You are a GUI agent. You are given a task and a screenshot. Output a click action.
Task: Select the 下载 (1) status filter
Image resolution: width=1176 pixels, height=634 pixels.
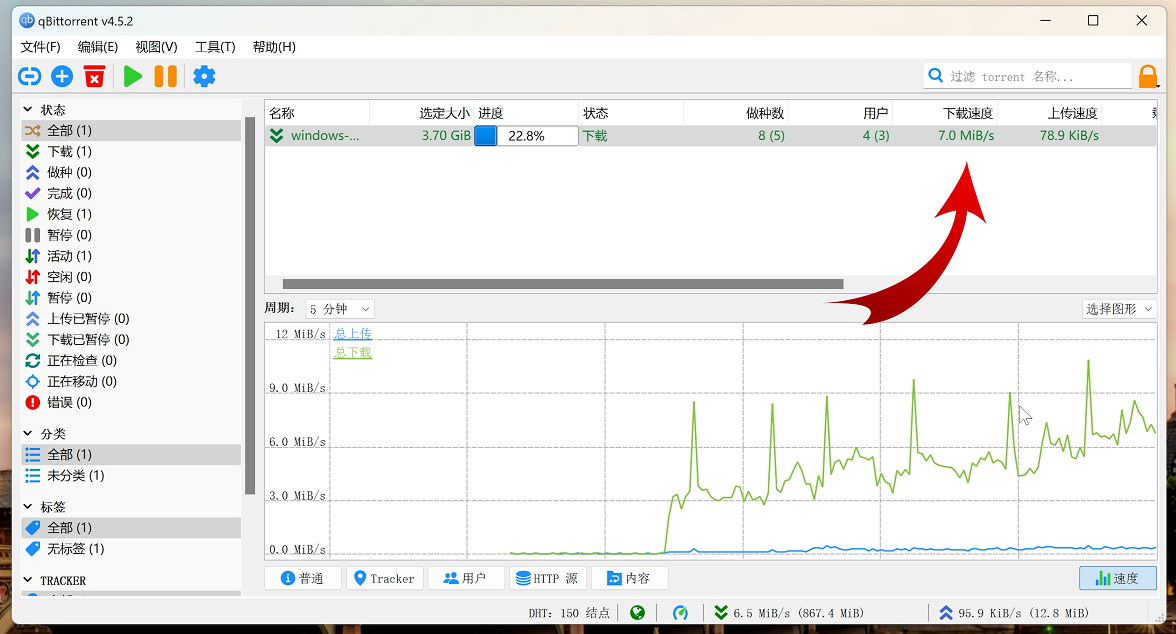(x=131, y=152)
